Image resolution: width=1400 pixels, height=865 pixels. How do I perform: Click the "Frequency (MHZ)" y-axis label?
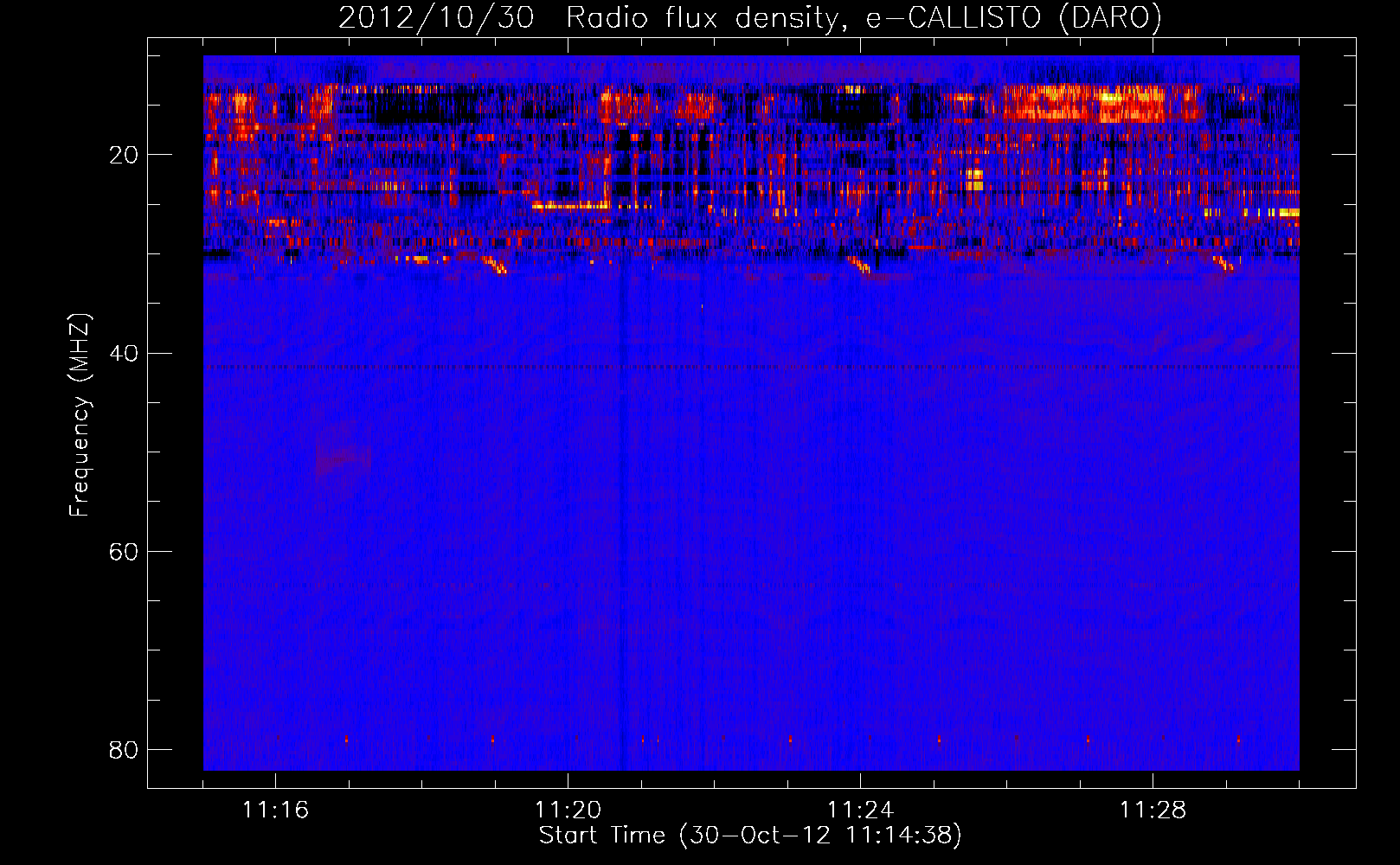click(x=80, y=415)
